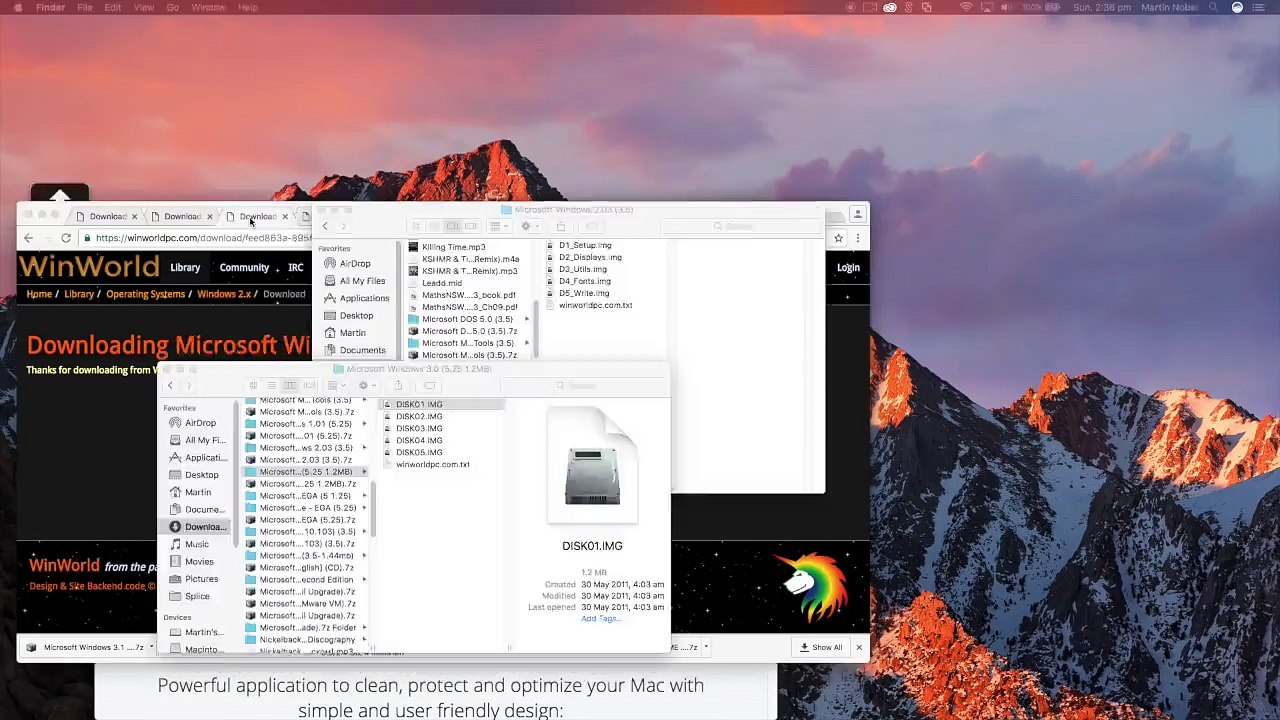
Task: Switch Windows 3.0 Finder window to column view
Action: (x=289, y=386)
